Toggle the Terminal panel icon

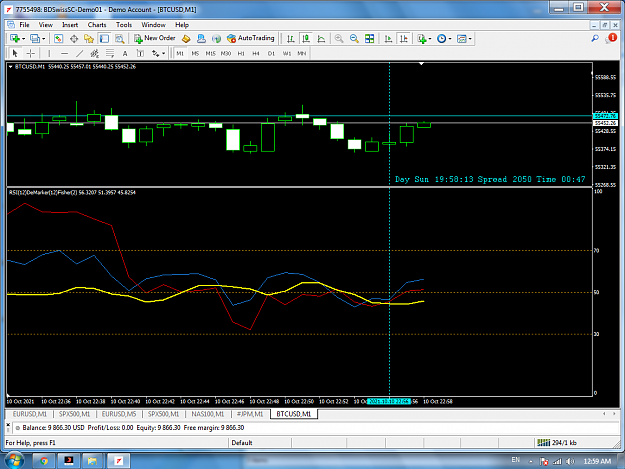104,39
